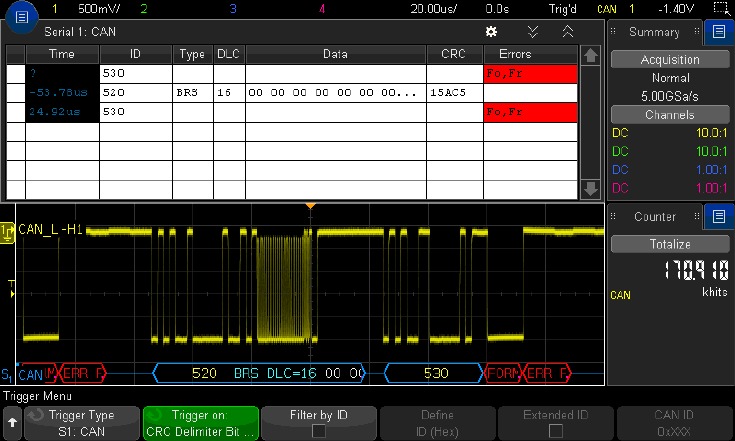Click the Totalize counter button
The width and height of the screenshot is (735, 441).
[x=670, y=244]
